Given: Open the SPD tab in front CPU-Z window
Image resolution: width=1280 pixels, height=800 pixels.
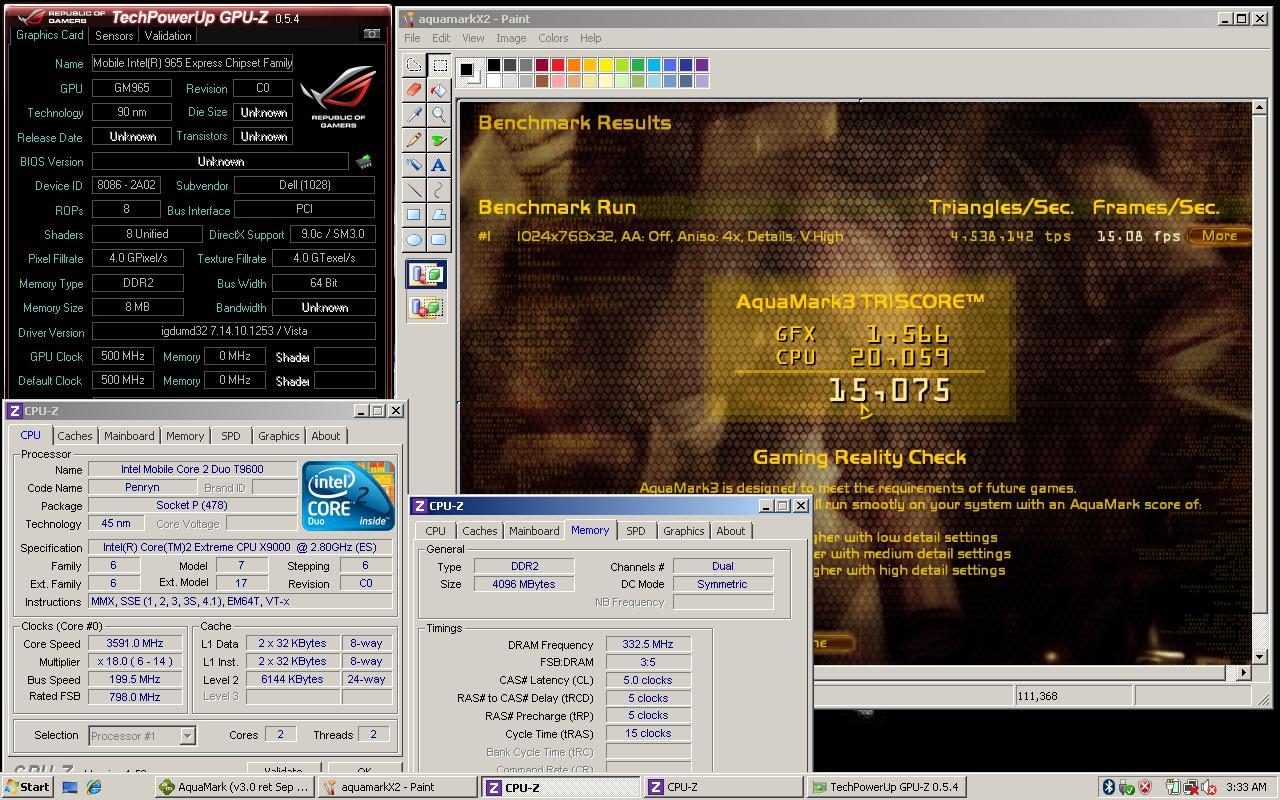Looking at the screenshot, I should coord(635,531).
